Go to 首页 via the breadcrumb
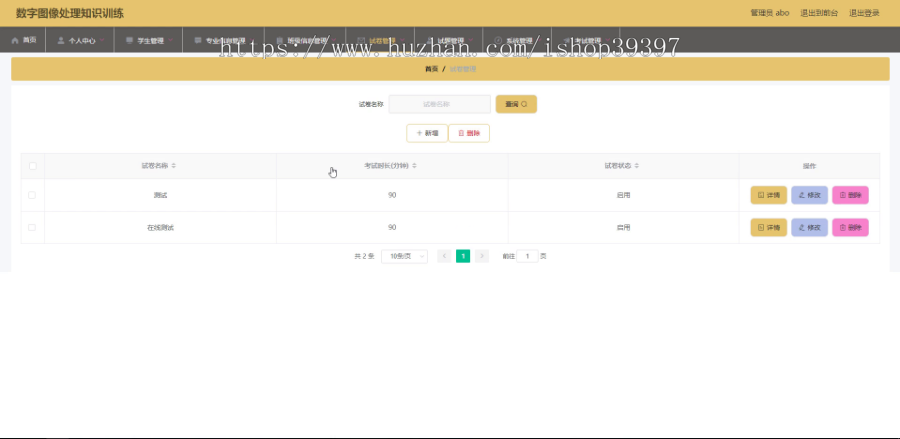 click(431, 69)
